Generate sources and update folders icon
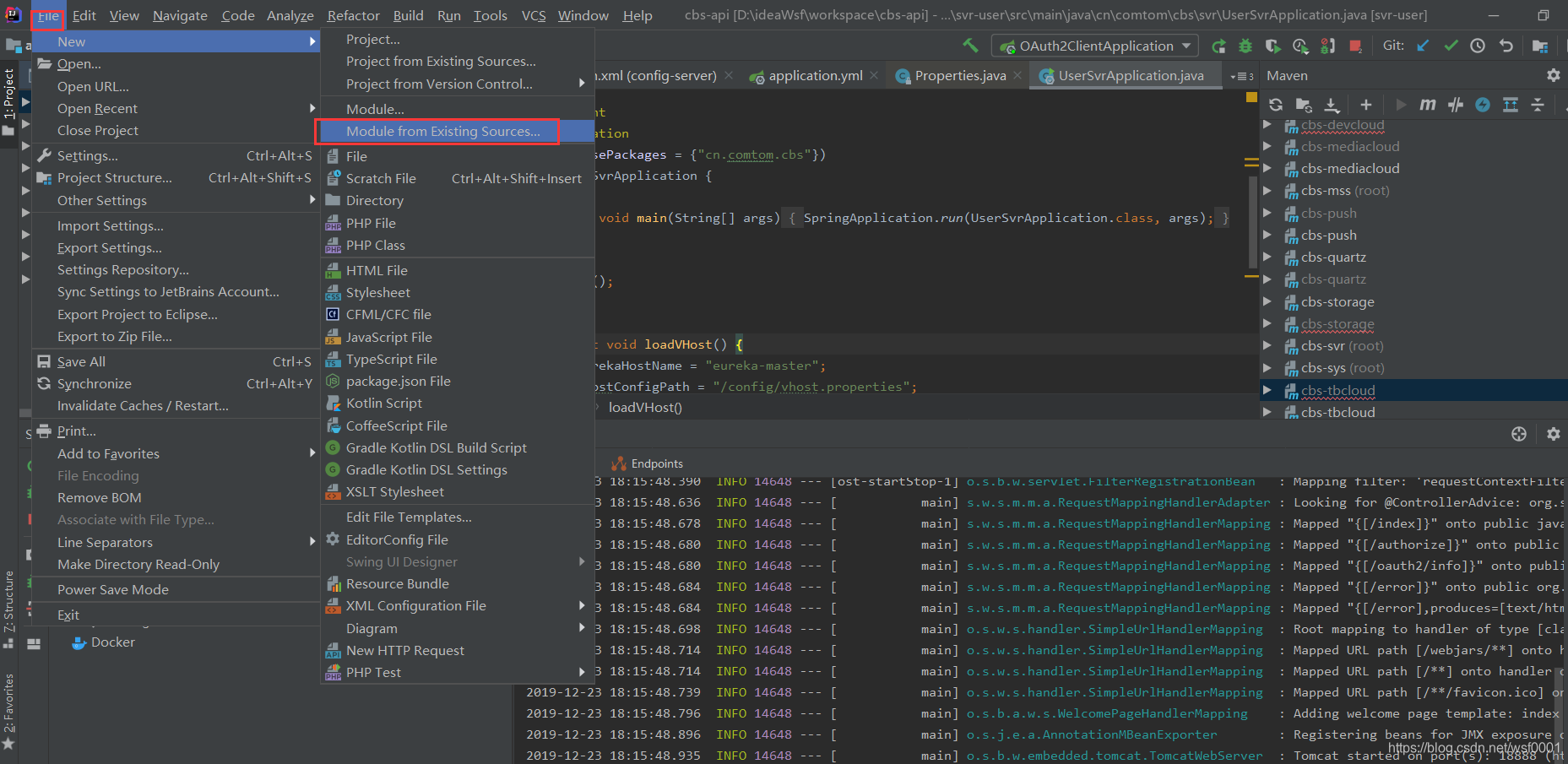The height and width of the screenshot is (764, 1568). (x=1304, y=105)
